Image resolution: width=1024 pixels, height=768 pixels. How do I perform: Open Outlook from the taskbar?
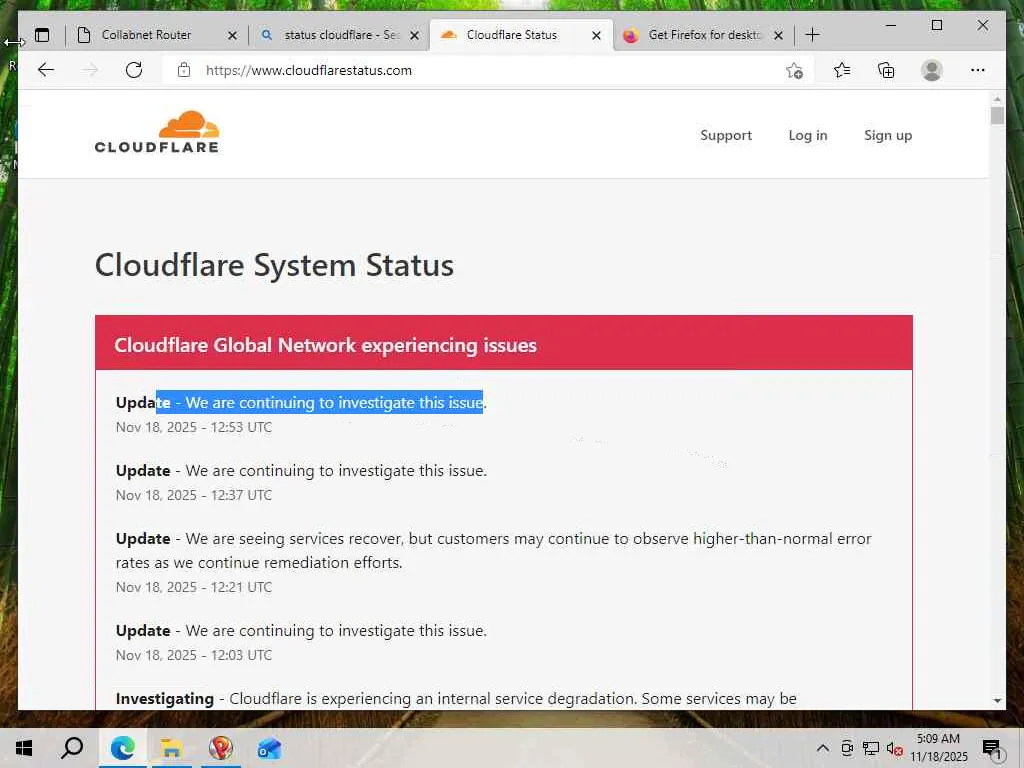click(x=269, y=748)
